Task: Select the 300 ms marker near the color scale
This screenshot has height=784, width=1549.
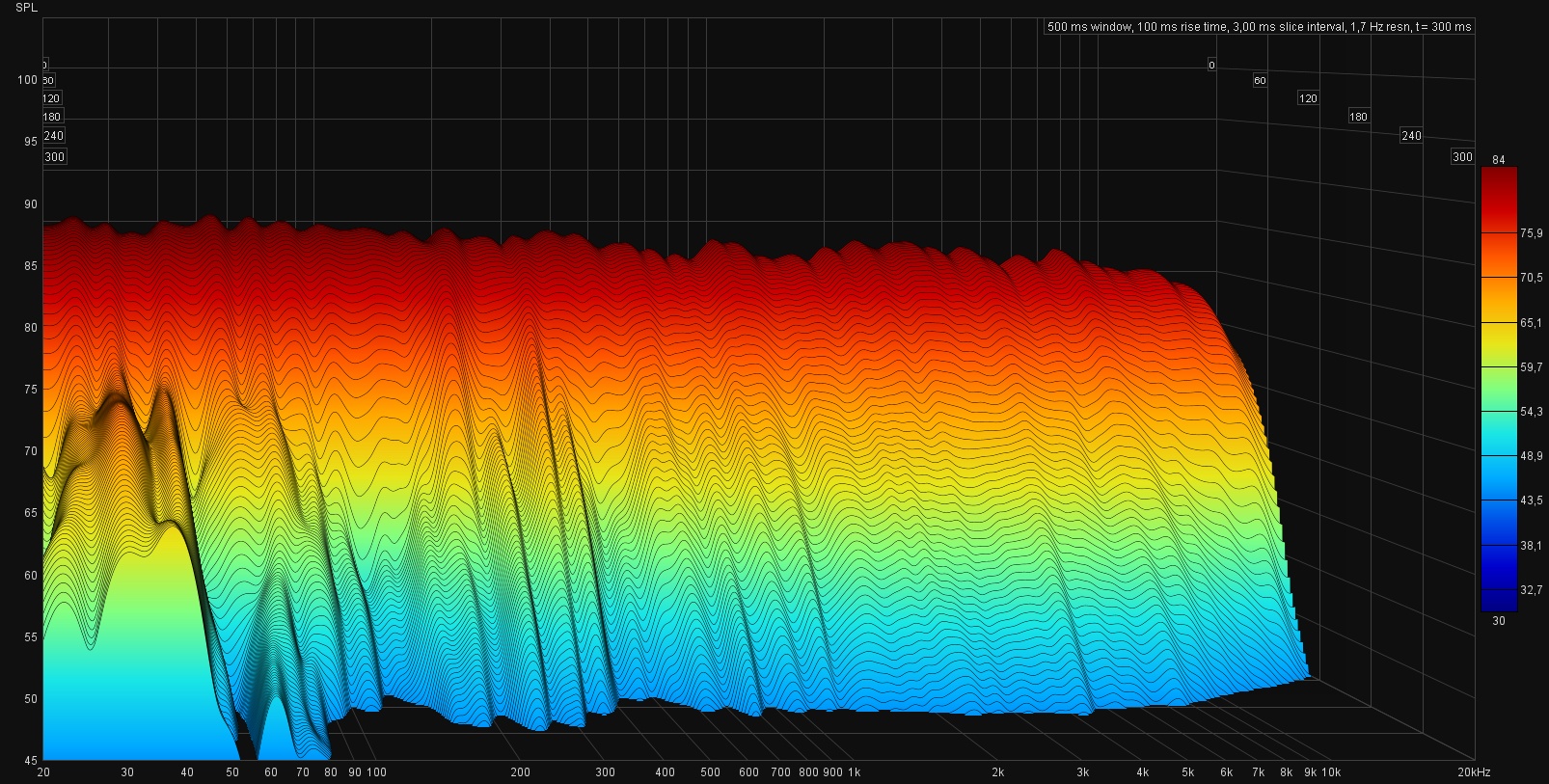Action: (1462, 157)
